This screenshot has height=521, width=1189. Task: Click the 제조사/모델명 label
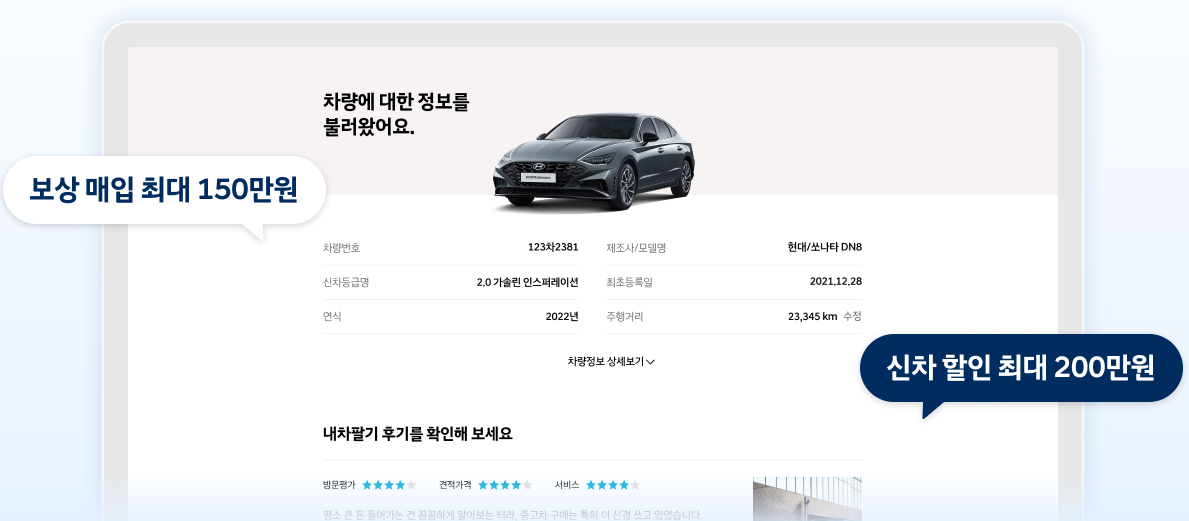(x=635, y=248)
